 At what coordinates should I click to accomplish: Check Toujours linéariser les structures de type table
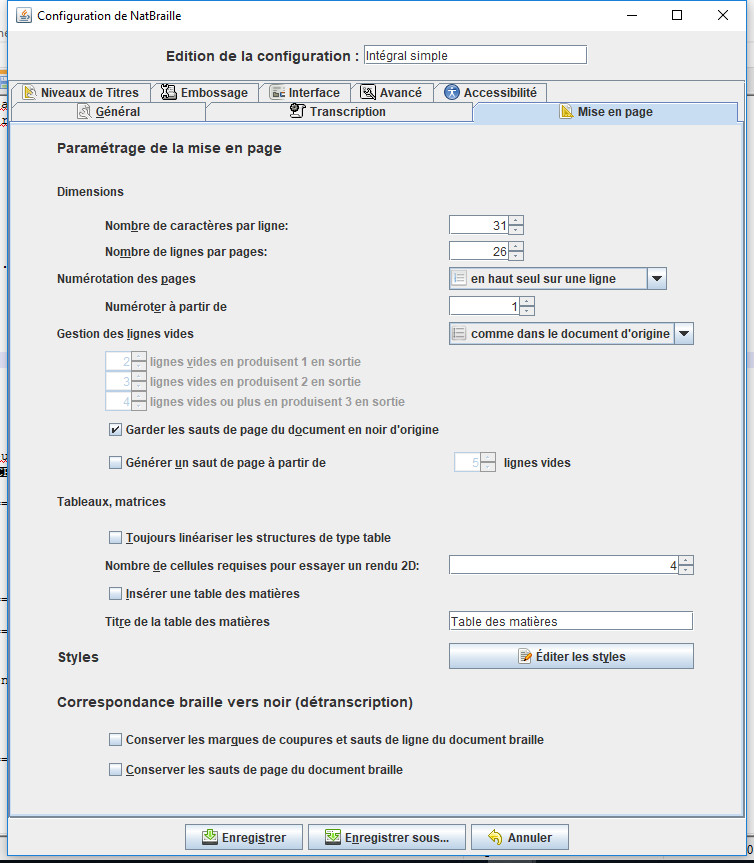point(115,538)
